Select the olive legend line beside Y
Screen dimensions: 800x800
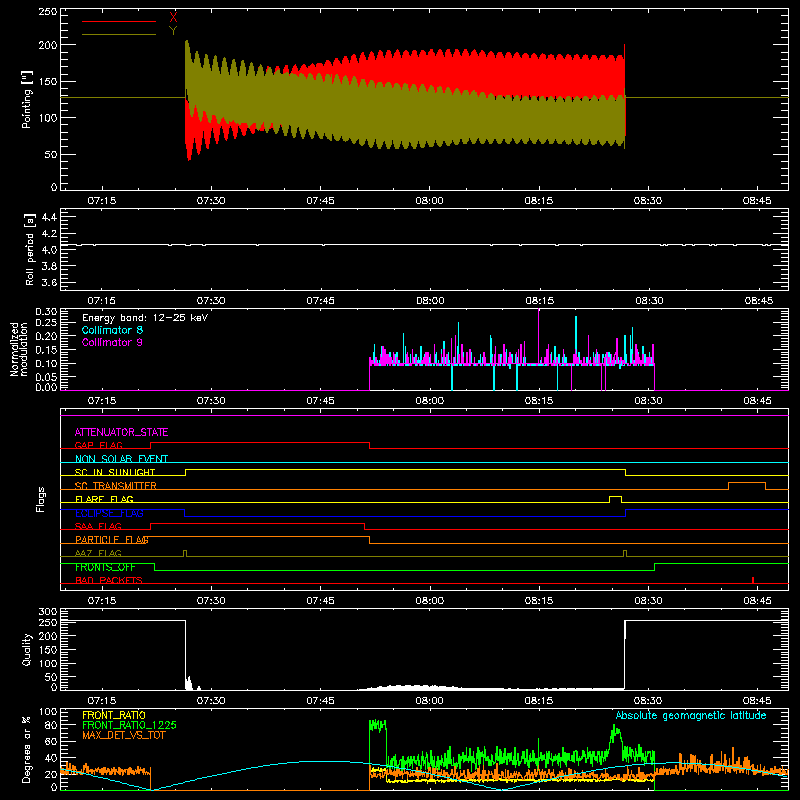(x=119, y=35)
